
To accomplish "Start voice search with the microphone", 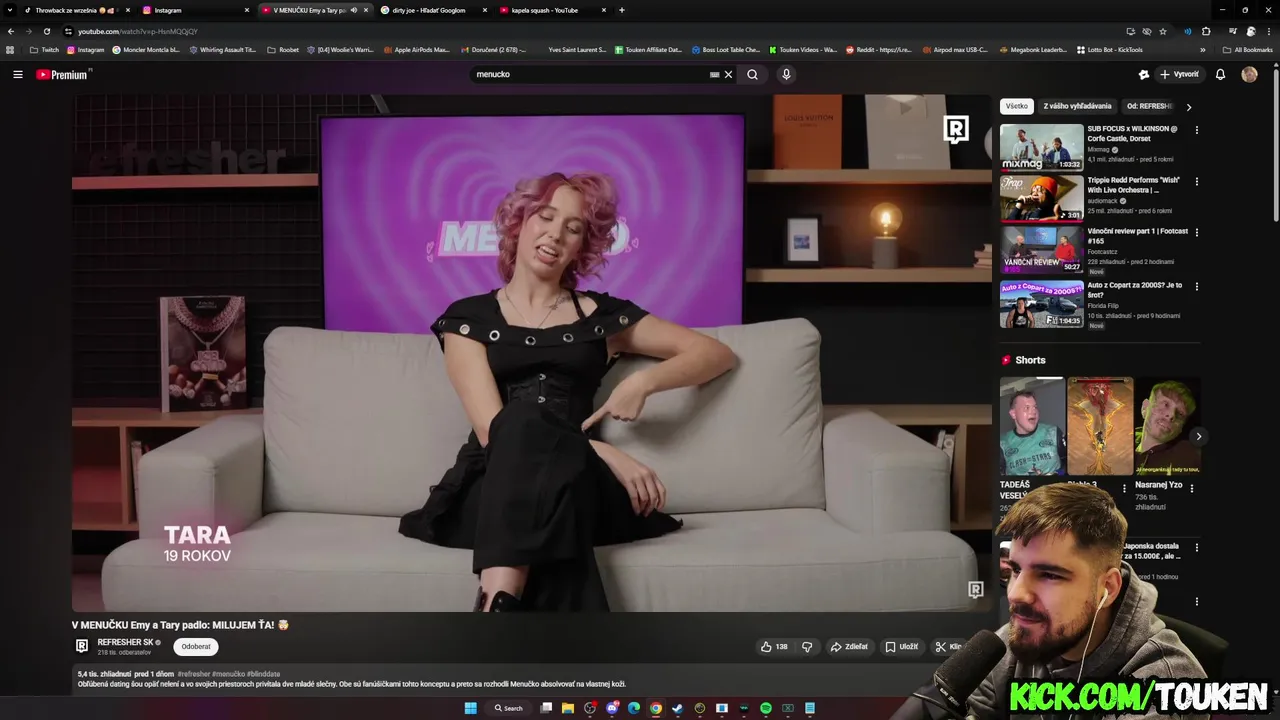I will coord(786,74).
